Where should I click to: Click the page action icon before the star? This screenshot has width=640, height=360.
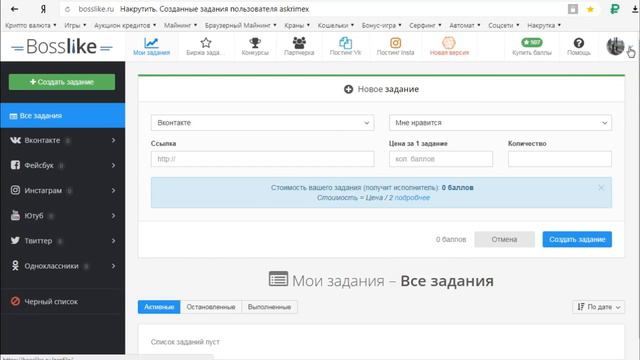tap(573, 9)
